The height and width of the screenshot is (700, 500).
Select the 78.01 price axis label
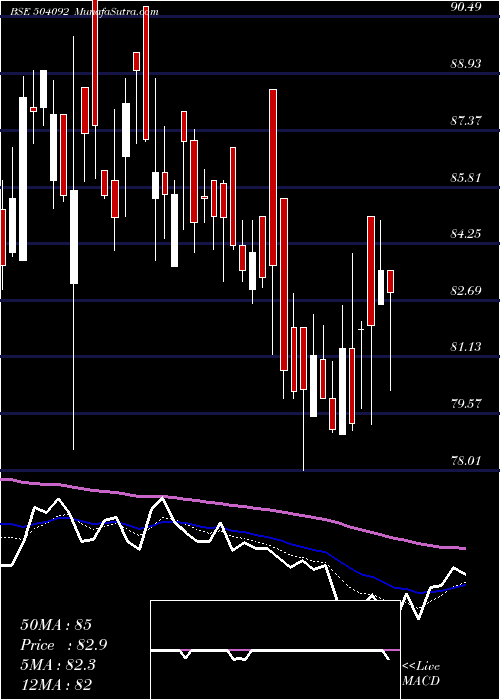click(465, 460)
